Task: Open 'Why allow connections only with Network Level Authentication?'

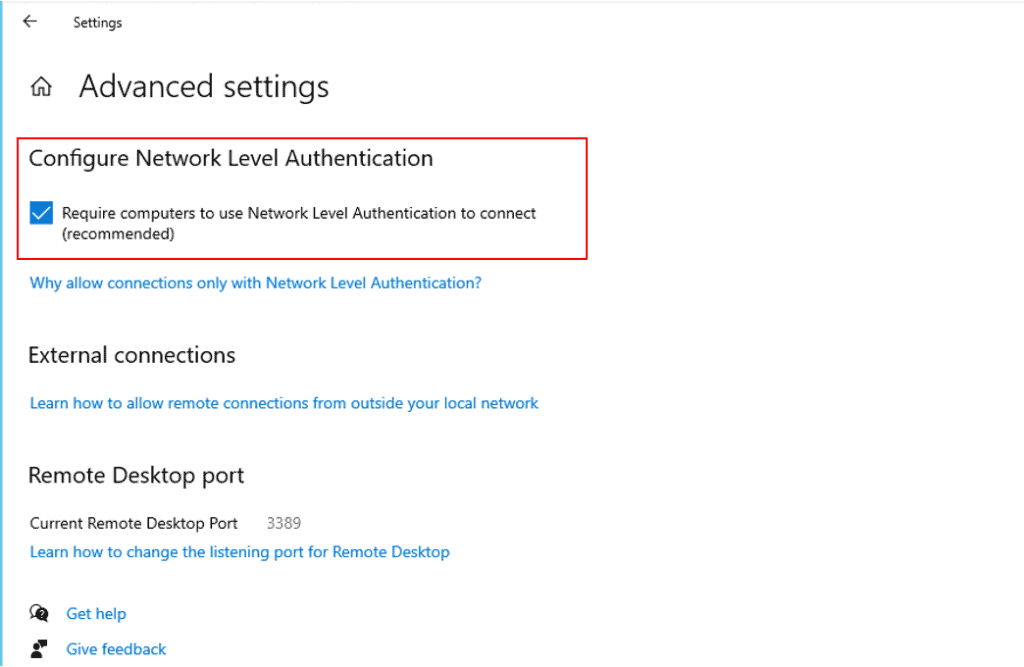Action: click(255, 283)
